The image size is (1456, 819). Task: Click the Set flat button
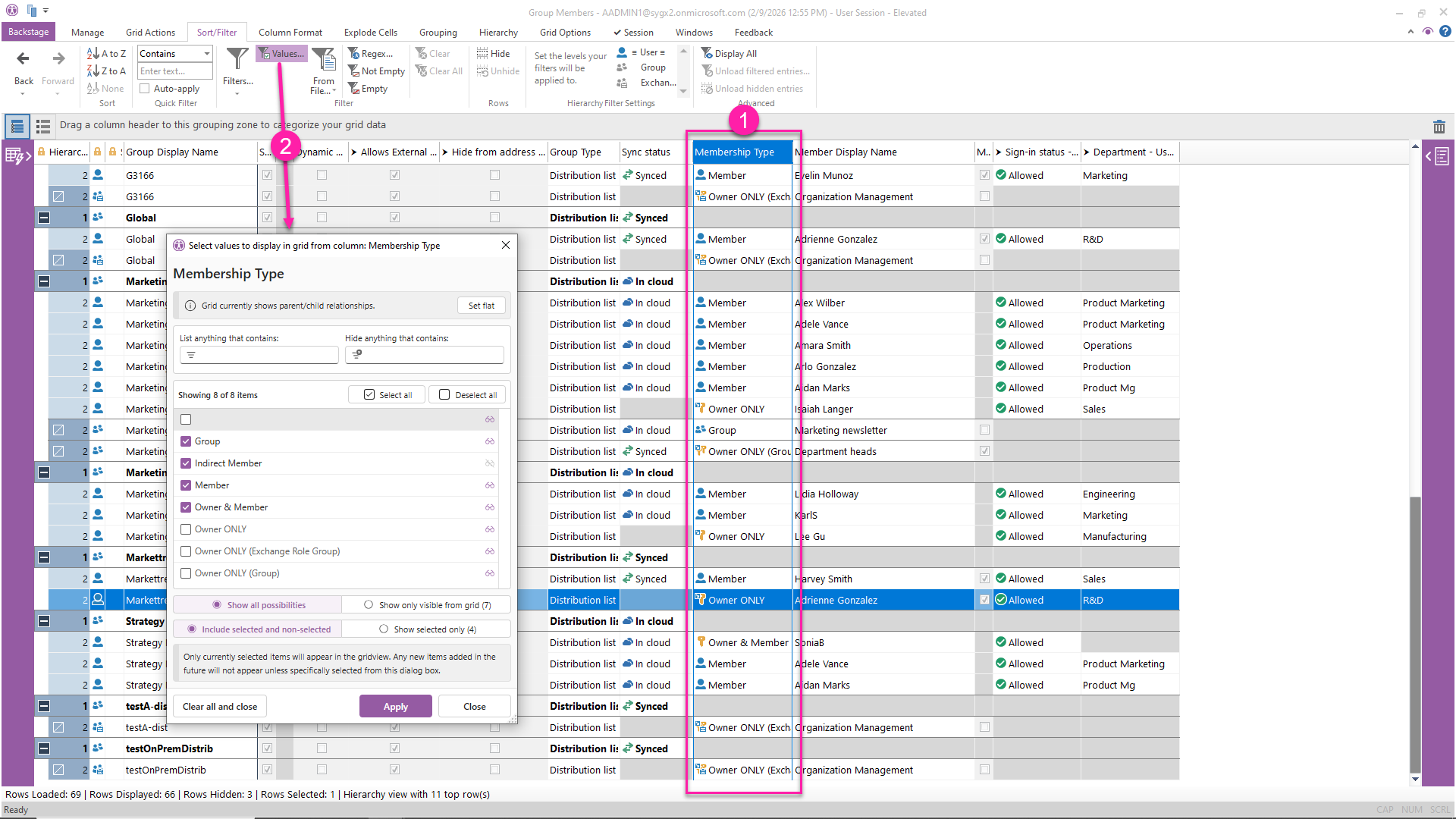click(481, 306)
